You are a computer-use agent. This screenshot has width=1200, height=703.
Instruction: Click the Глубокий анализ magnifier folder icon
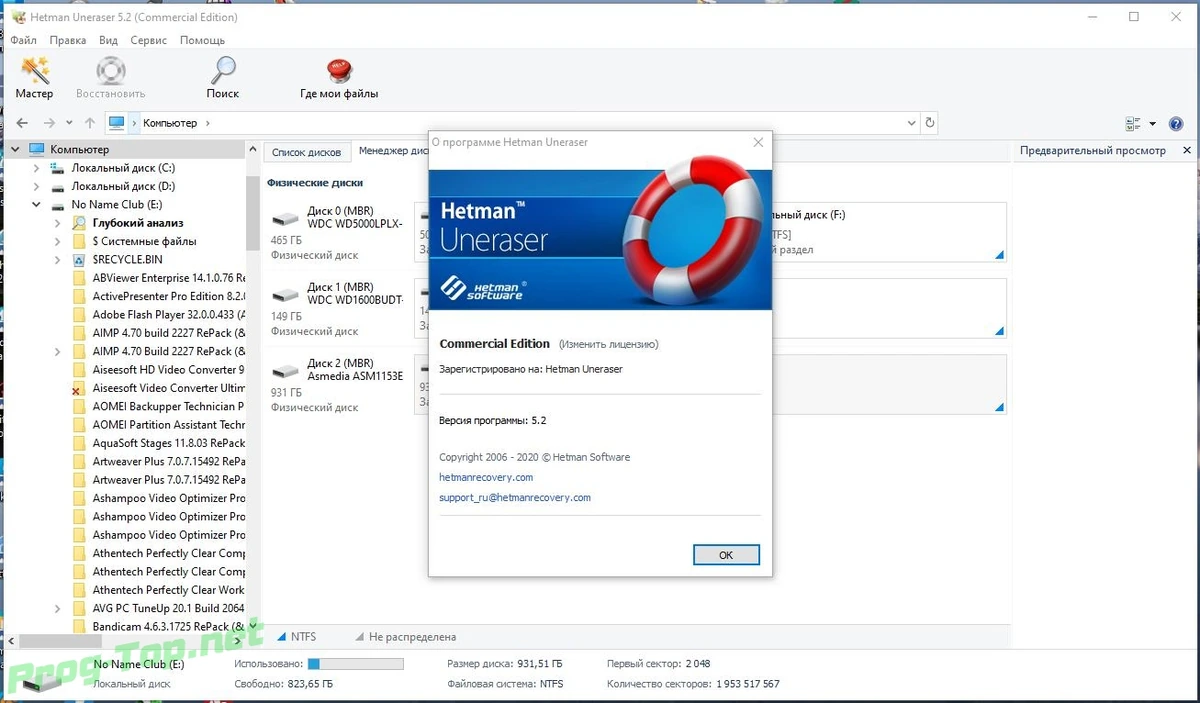coord(80,223)
